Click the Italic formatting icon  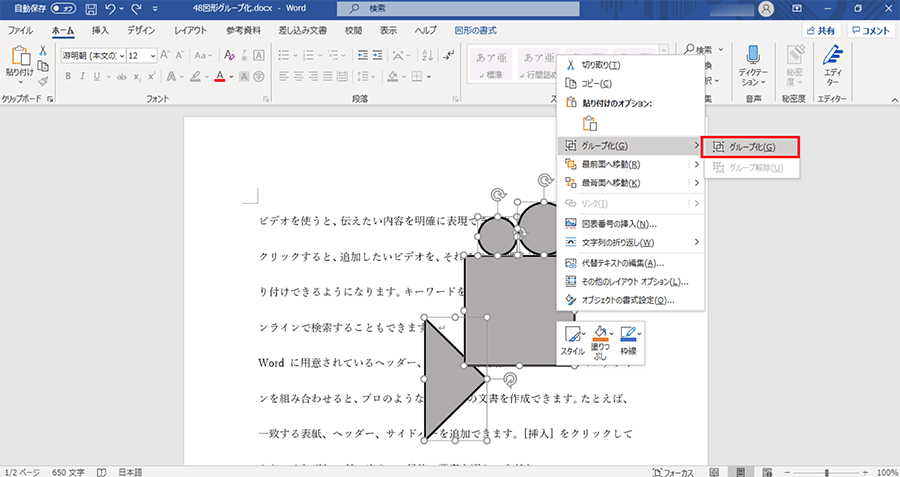coord(84,76)
